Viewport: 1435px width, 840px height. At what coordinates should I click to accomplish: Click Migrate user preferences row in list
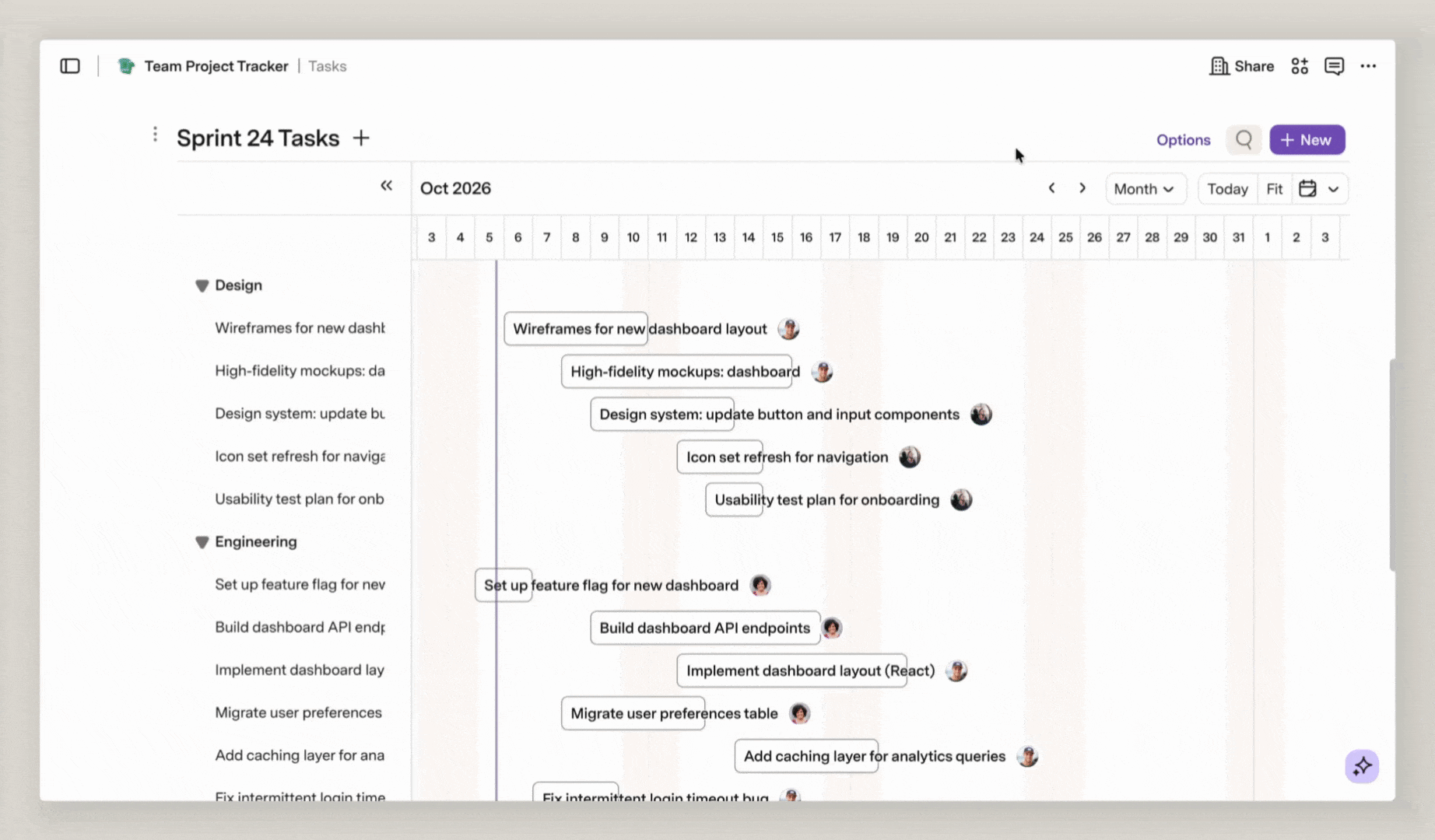pos(299,713)
